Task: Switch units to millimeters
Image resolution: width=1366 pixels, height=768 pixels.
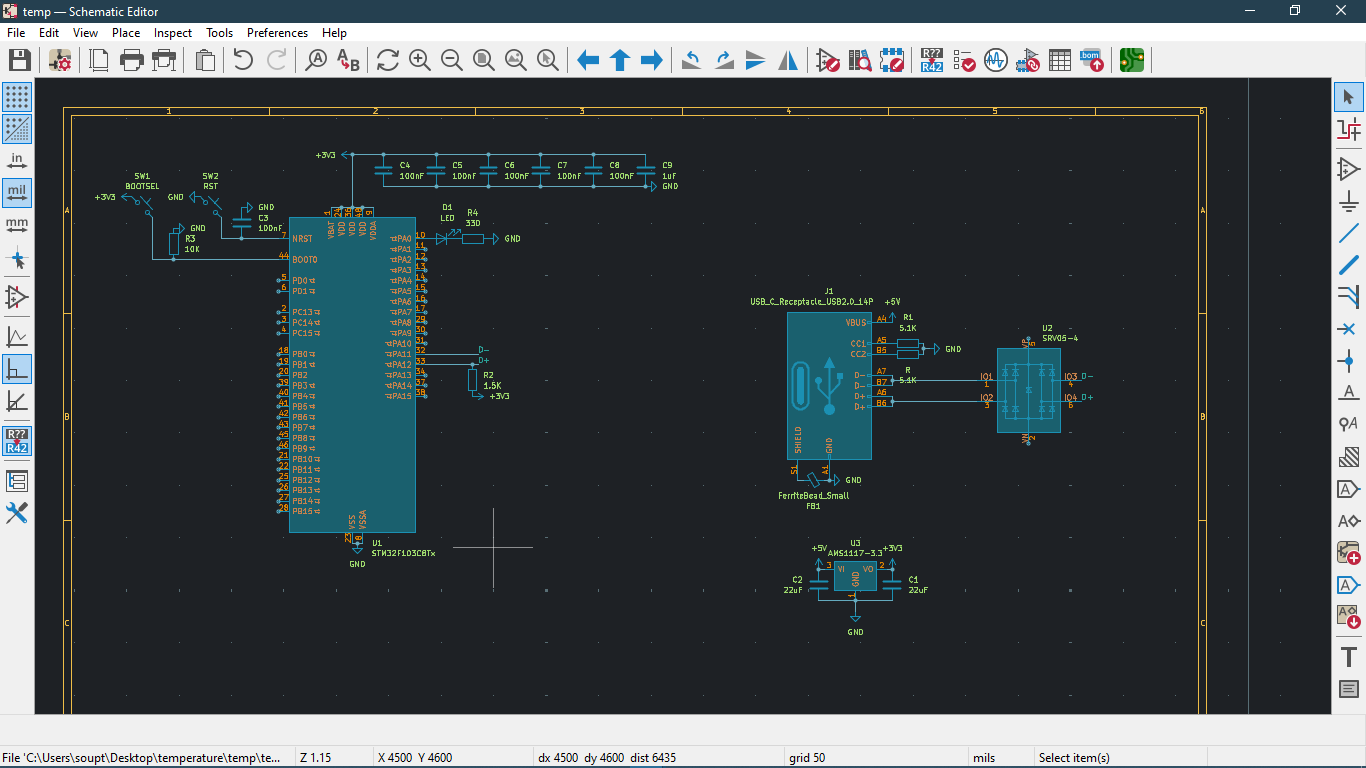Action: (17, 223)
